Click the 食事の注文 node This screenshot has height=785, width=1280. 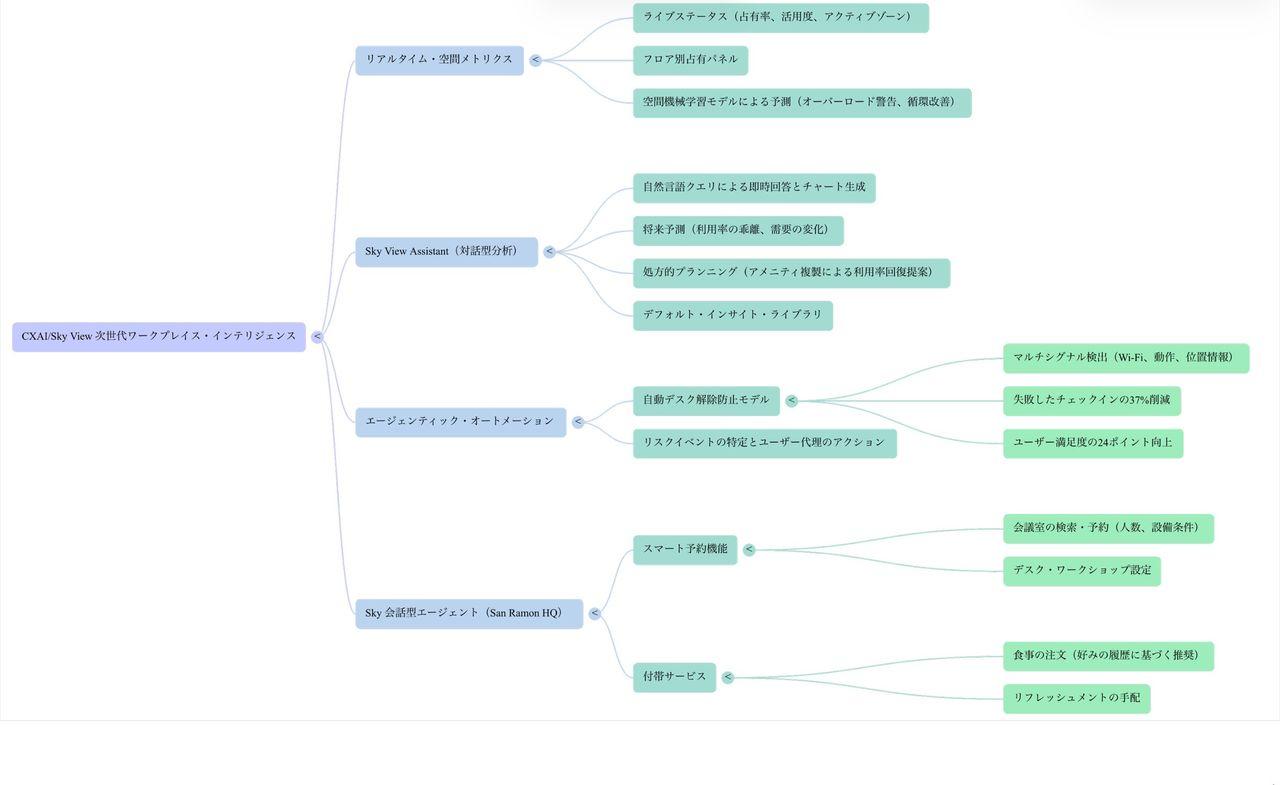coord(1108,657)
